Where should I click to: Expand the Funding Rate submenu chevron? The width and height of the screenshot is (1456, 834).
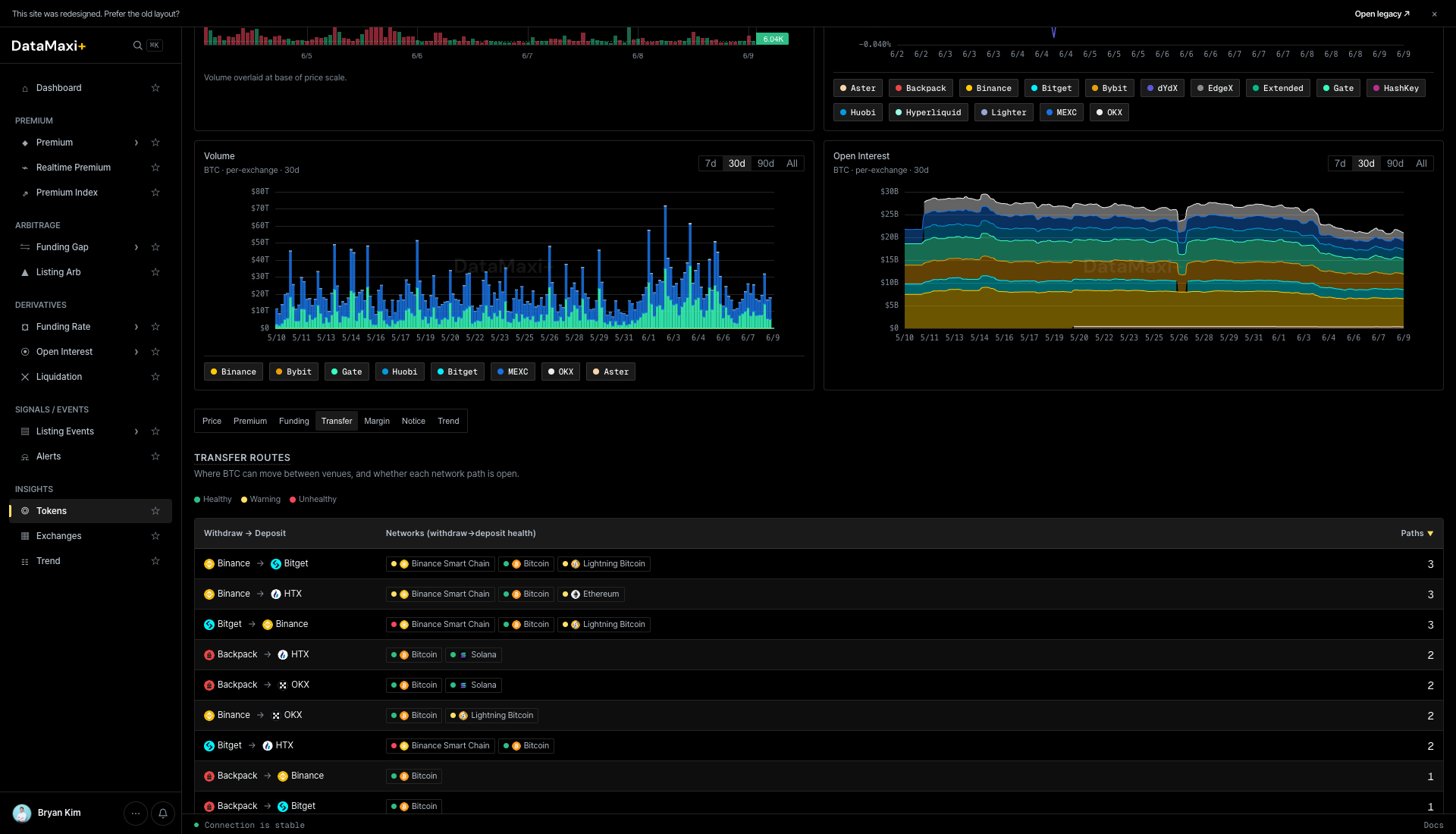click(x=136, y=327)
